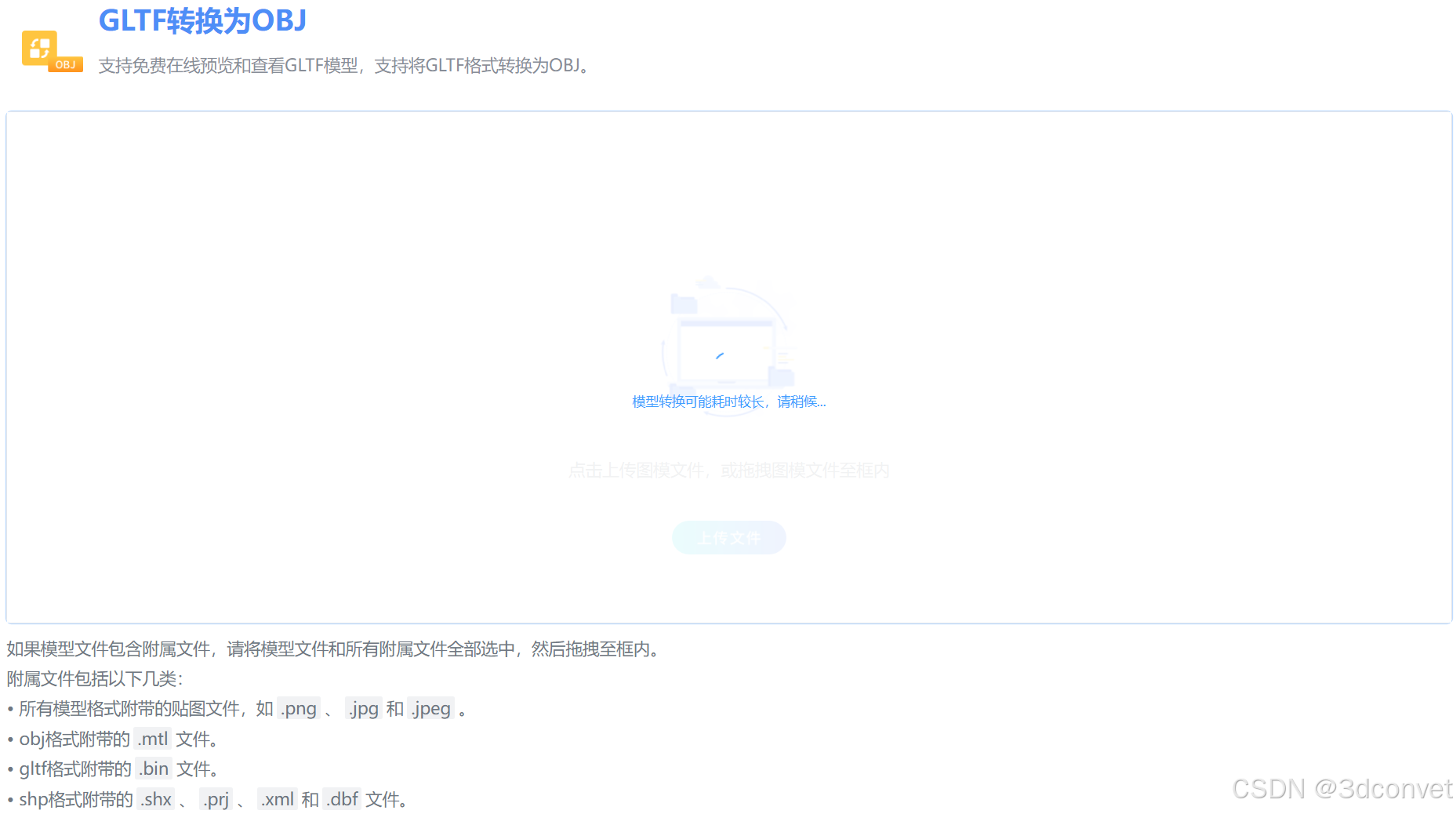Select the .mtl extension tag
Screen dimensions: 1456x814
click(x=153, y=738)
